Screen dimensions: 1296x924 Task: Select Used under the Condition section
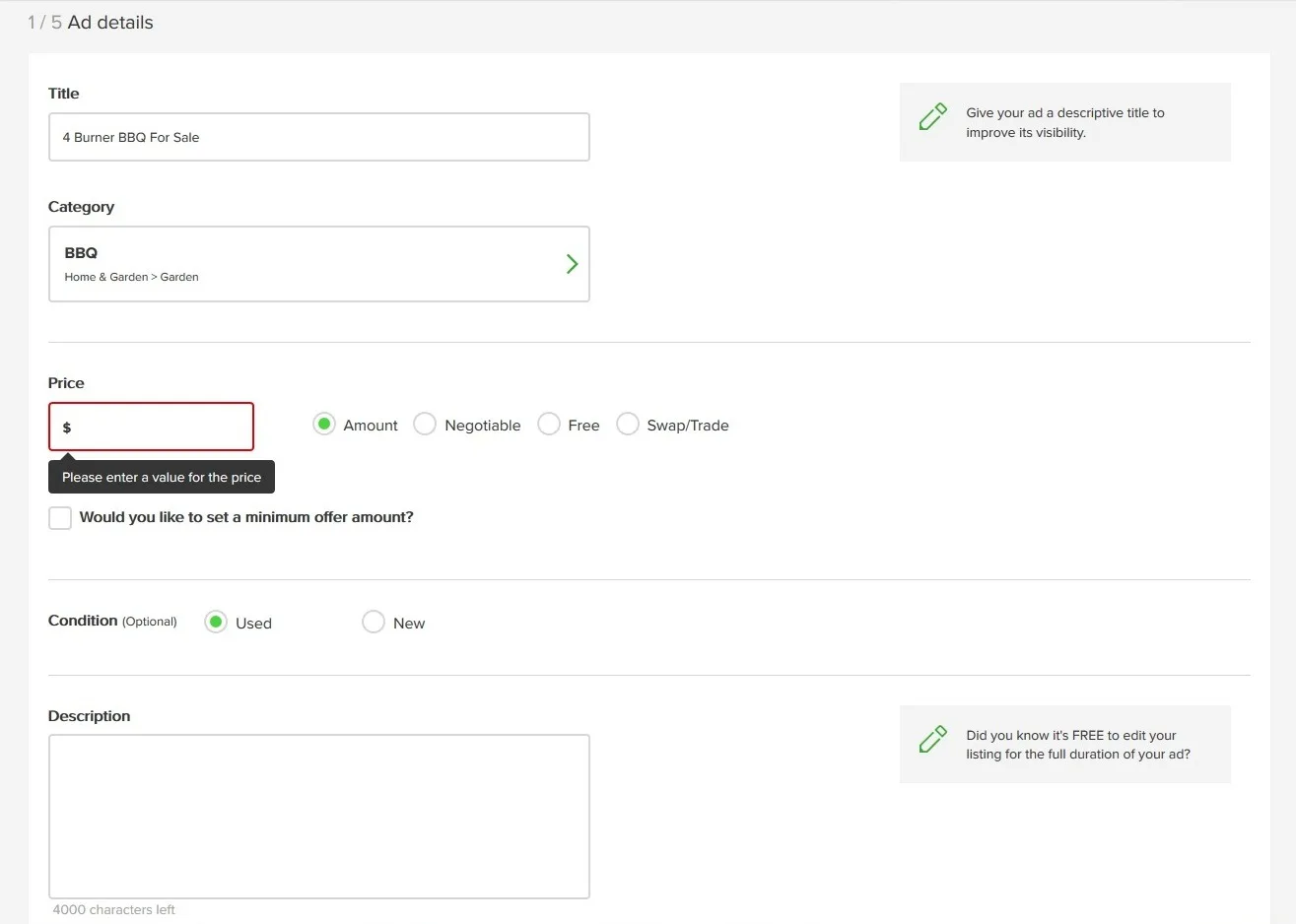point(215,622)
